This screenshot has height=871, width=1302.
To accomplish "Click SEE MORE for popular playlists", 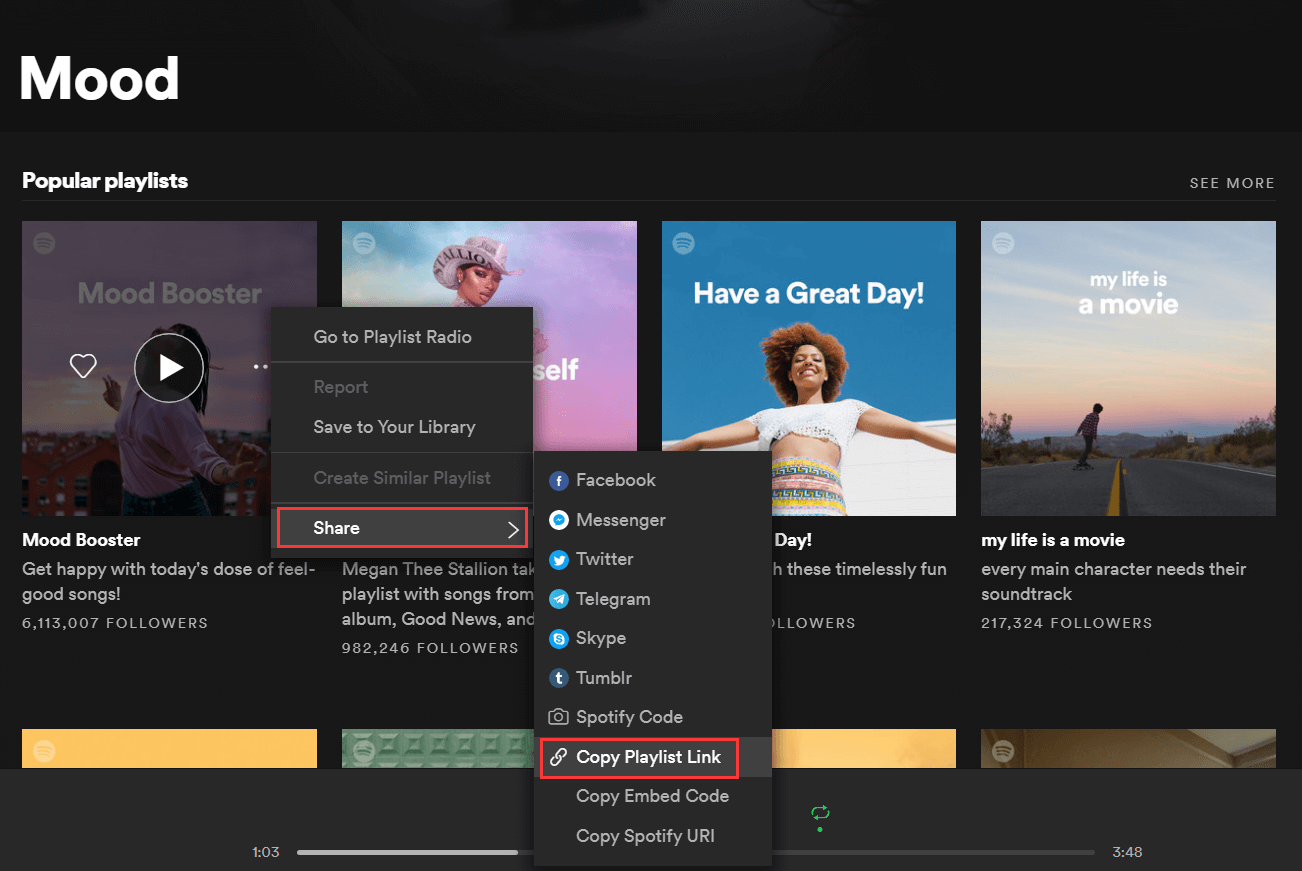I will click(1232, 183).
